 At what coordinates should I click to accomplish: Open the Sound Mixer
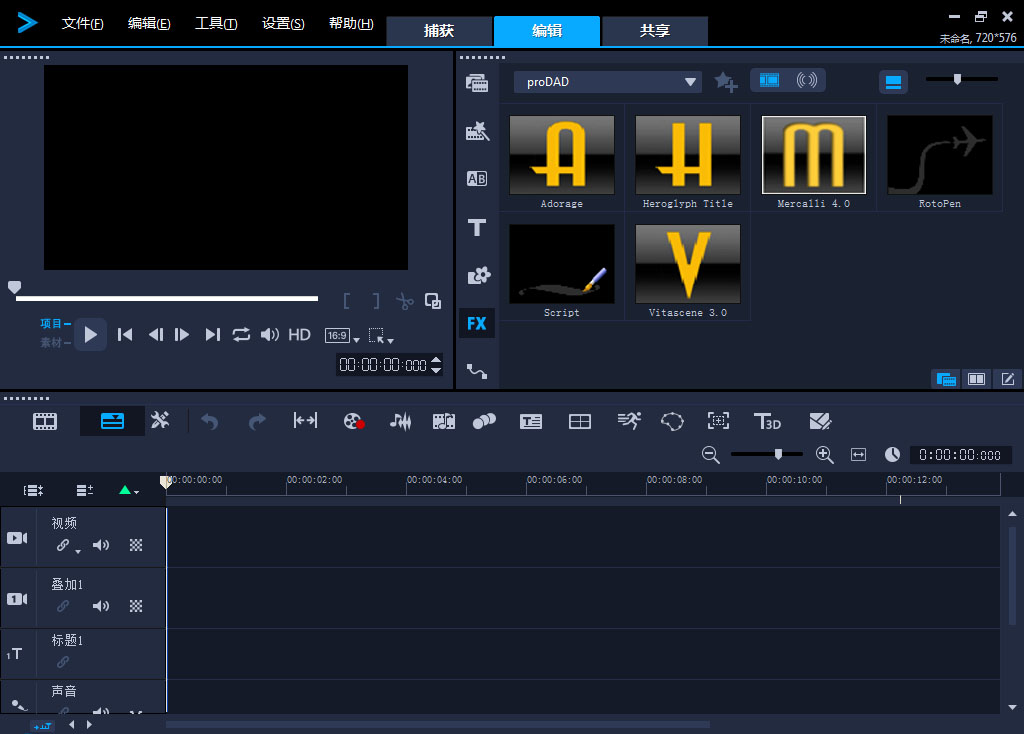pyautogui.click(x=400, y=421)
